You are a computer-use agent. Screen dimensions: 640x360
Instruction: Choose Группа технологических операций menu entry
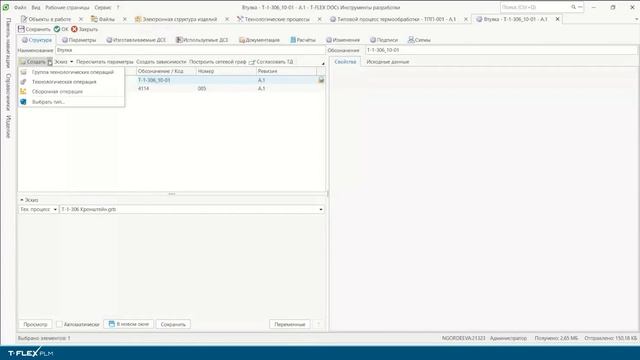click(72, 72)
